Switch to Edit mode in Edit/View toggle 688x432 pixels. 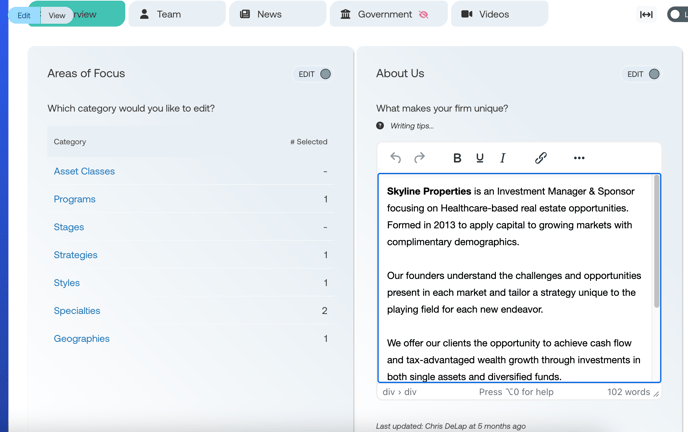[x=24, y=15]
